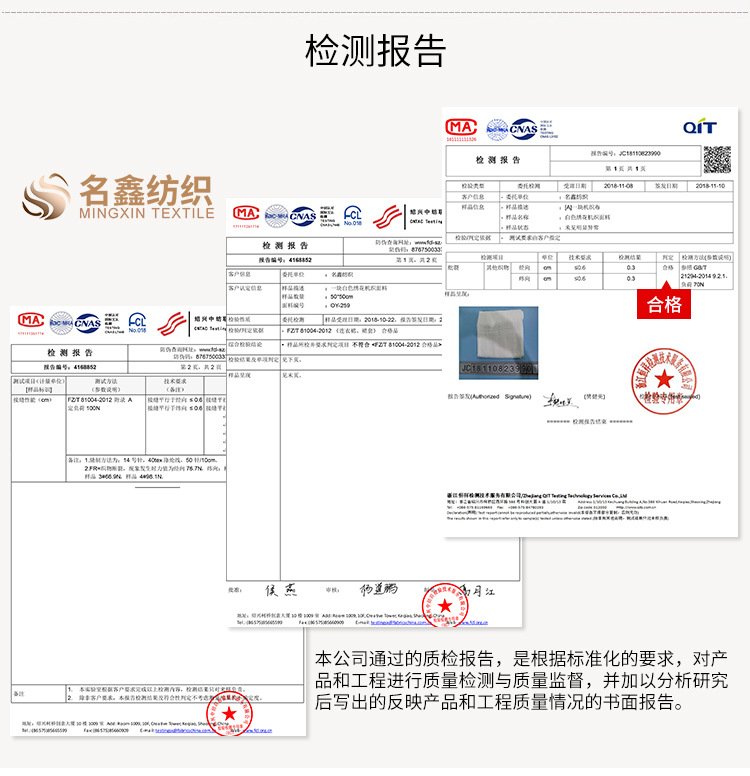750x776 pixels.
Task: Click the Zhejiang QiT Testing company footer line
Action: pyautogui.click(x=537, y=495)
